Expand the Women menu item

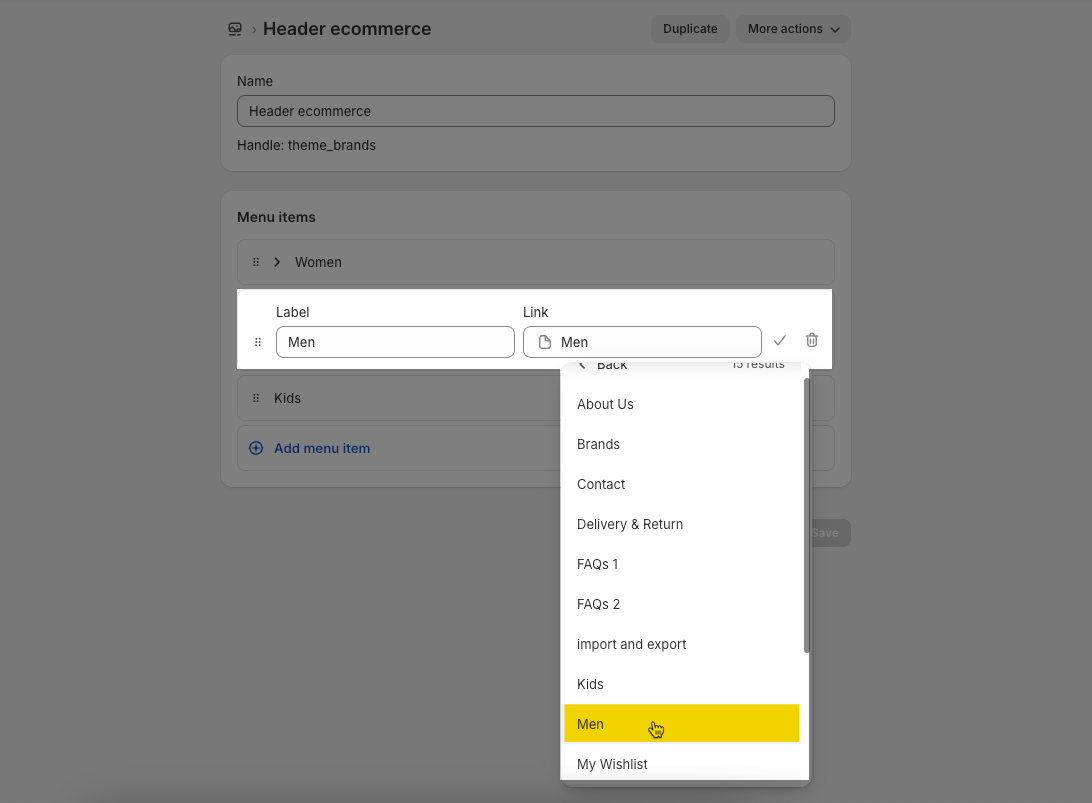[277, 263]
